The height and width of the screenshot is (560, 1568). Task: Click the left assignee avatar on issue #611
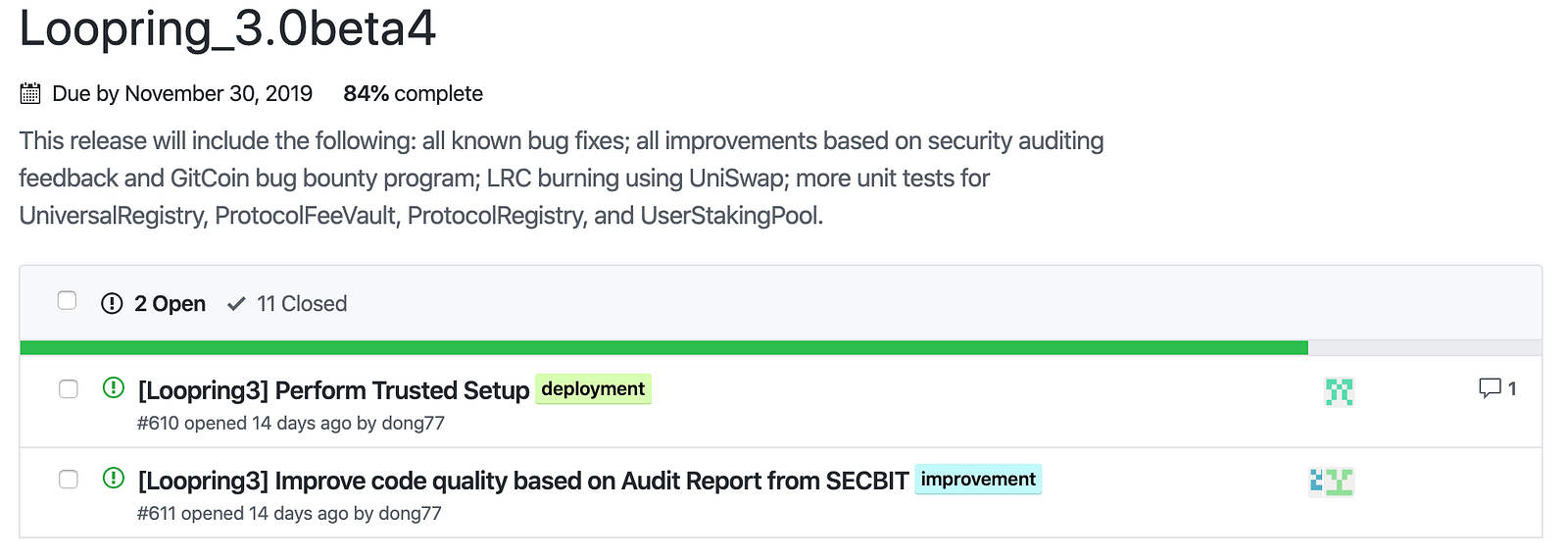point(1316,482)
